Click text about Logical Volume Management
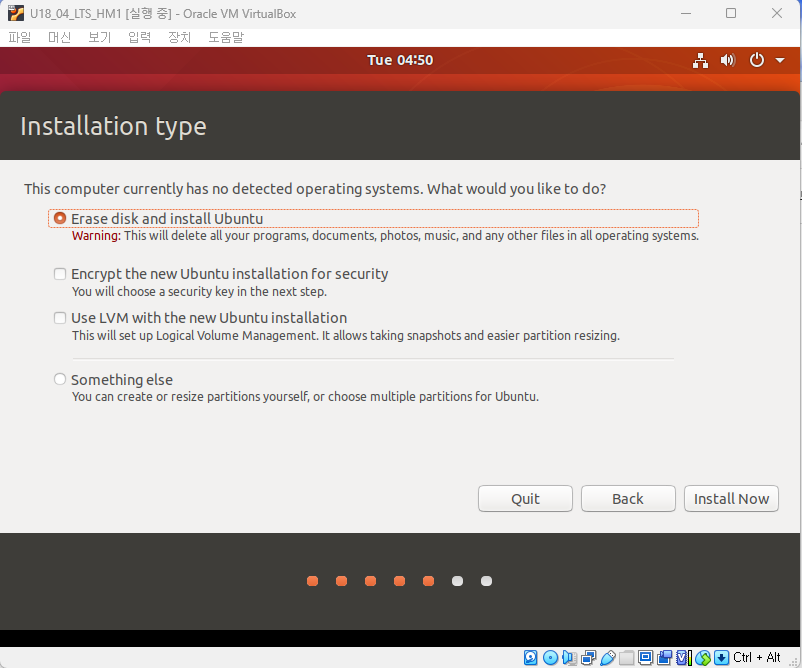The image size is (802, 668). click(x=346, y=336)
